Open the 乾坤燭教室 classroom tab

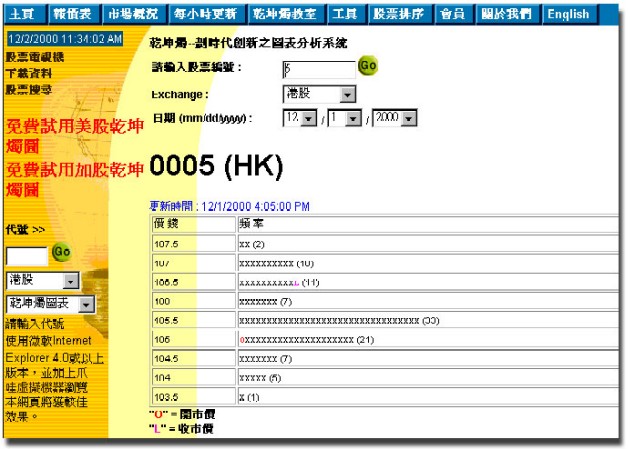[283, 14]
